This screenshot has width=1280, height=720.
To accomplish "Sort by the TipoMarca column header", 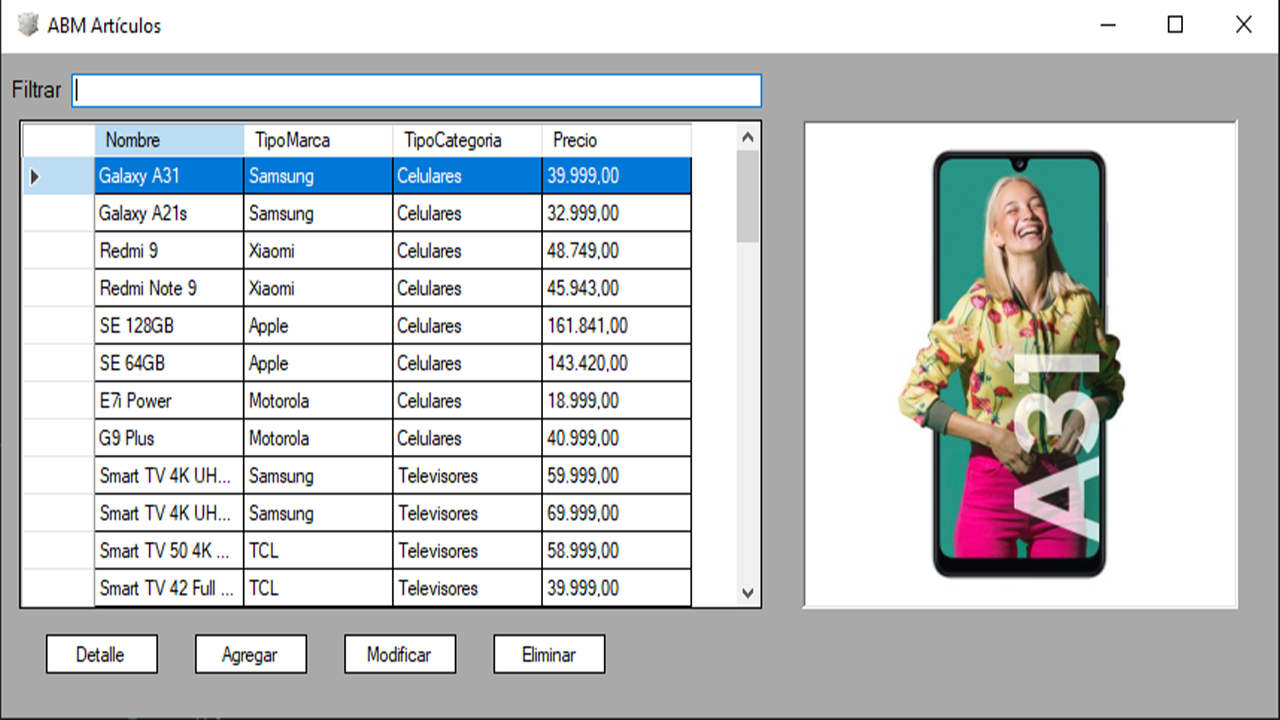I will tap(318, 140).
